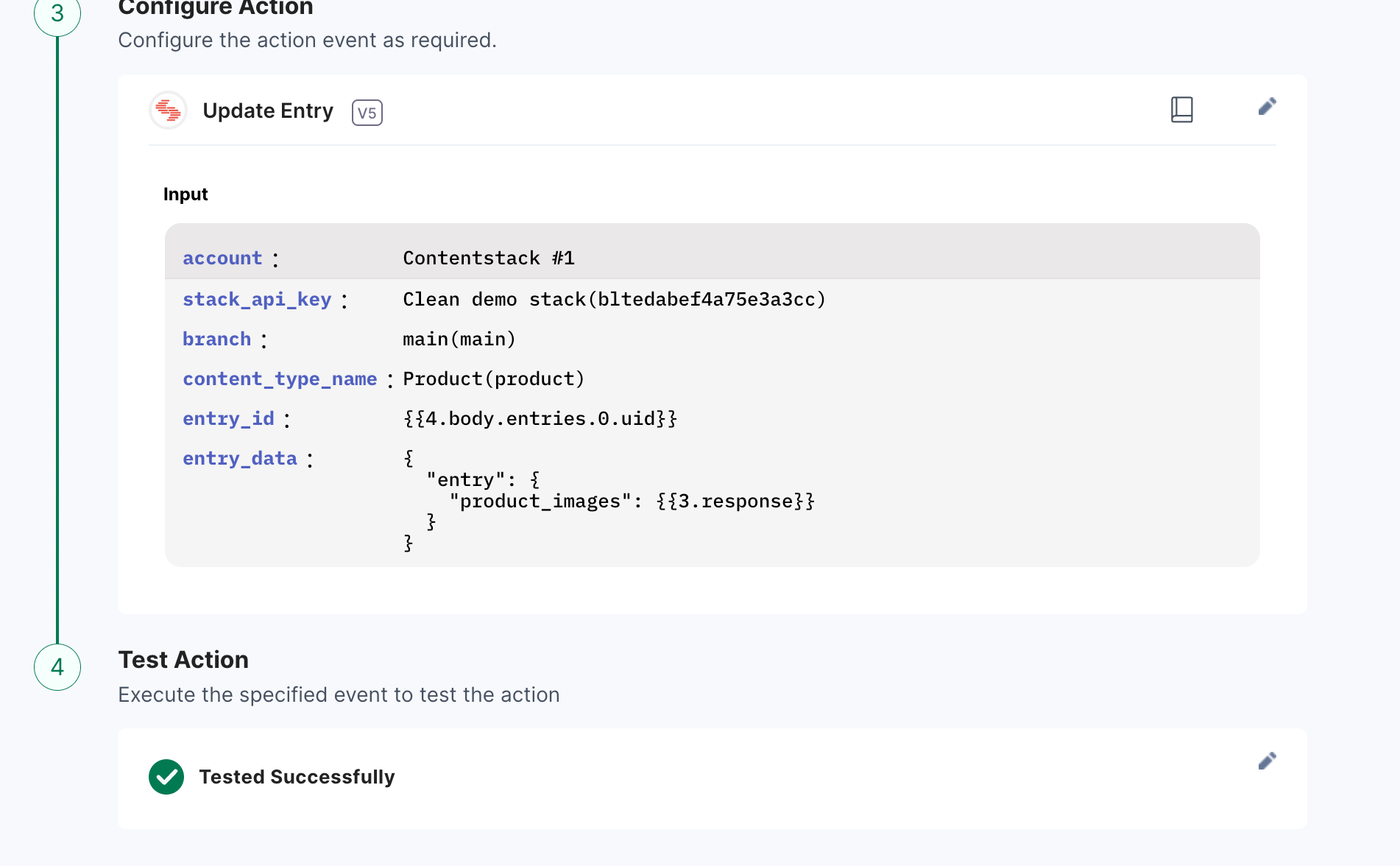Edit the Test Action step pencil icon
The height and width of the screenshot is (866, 1400).
pyautogui.click(x=1267, y=761)
